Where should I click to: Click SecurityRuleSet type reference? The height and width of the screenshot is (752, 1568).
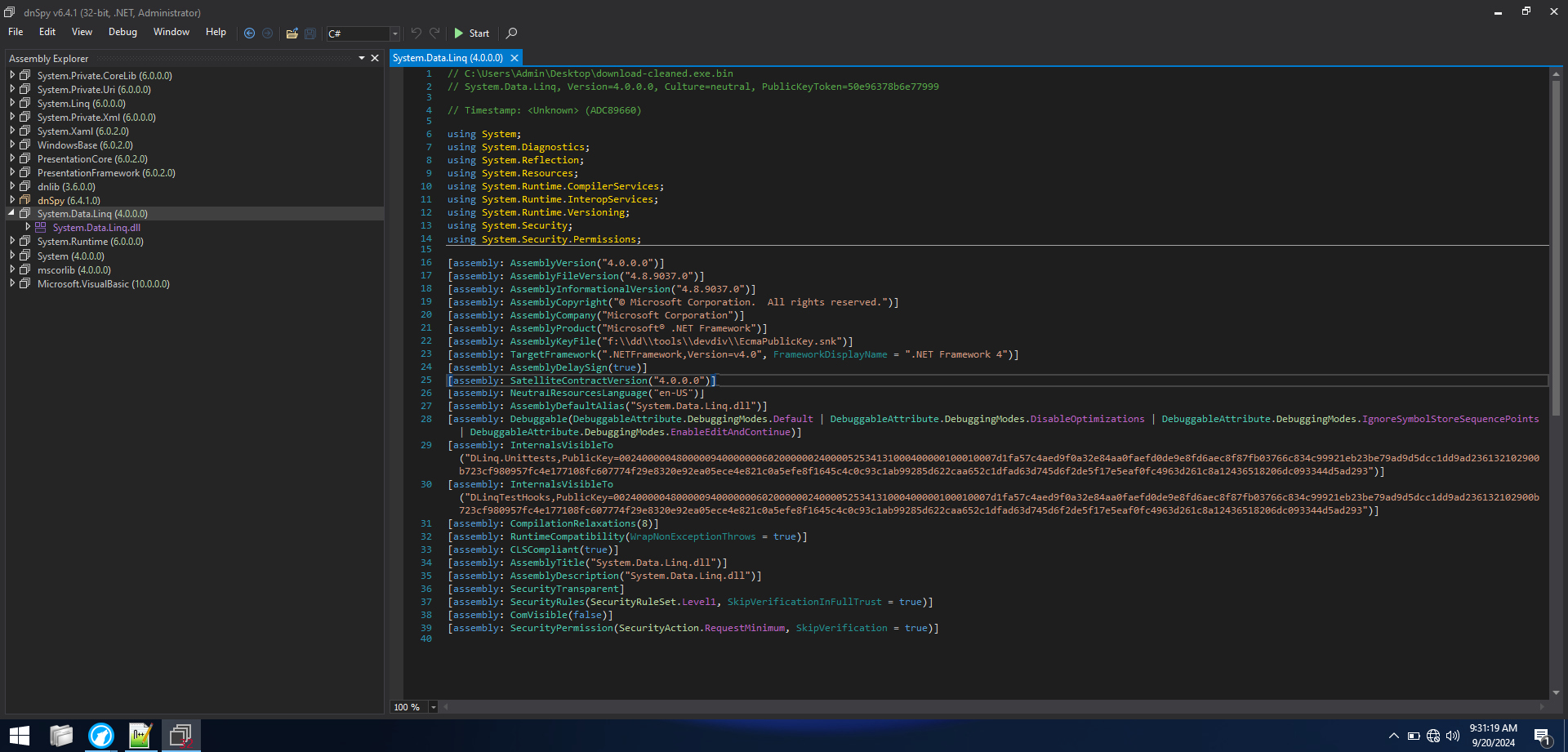pyautogui.click(x=634, y=602)
